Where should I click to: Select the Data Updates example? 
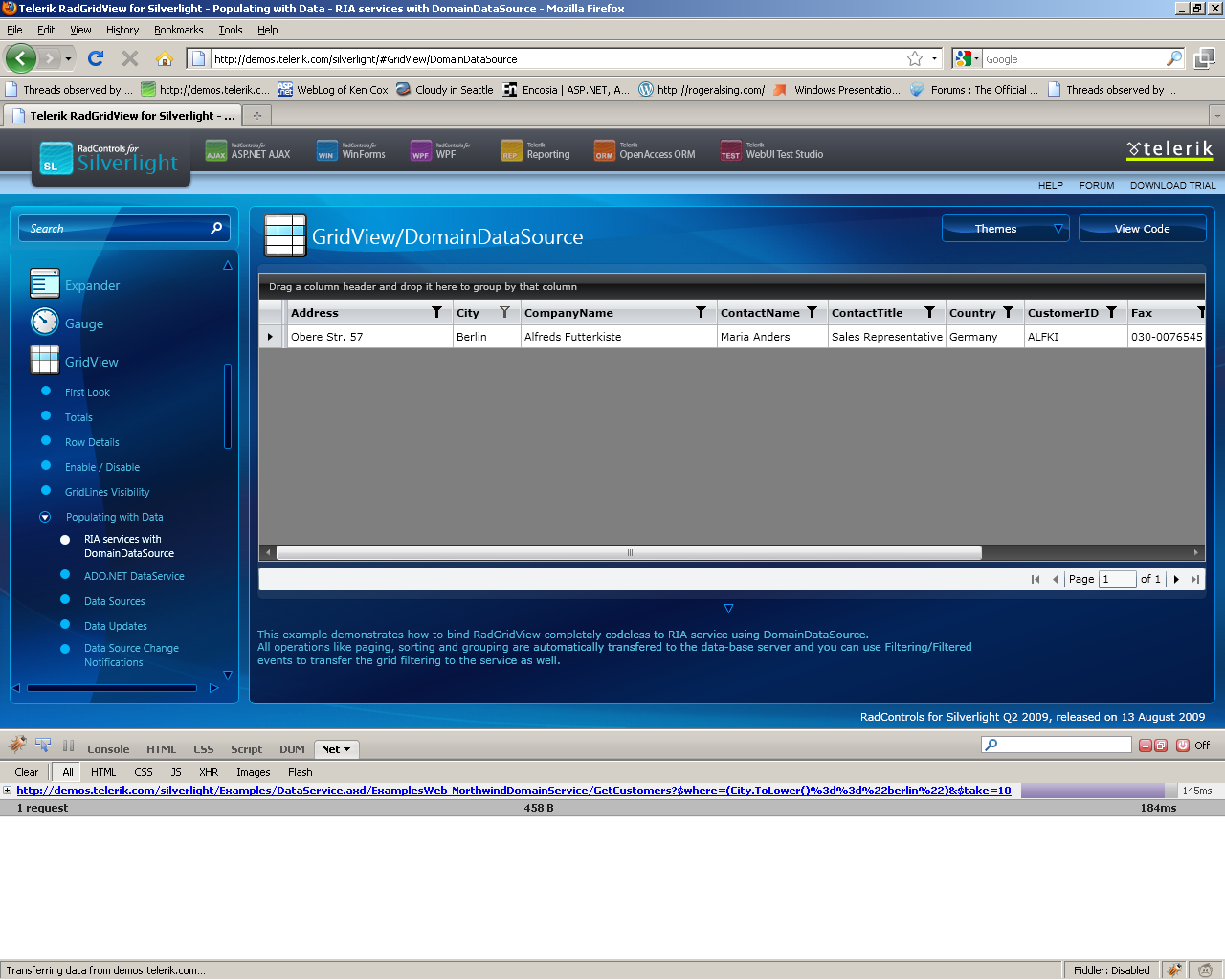pyautogui.click(x=116, y=626)
